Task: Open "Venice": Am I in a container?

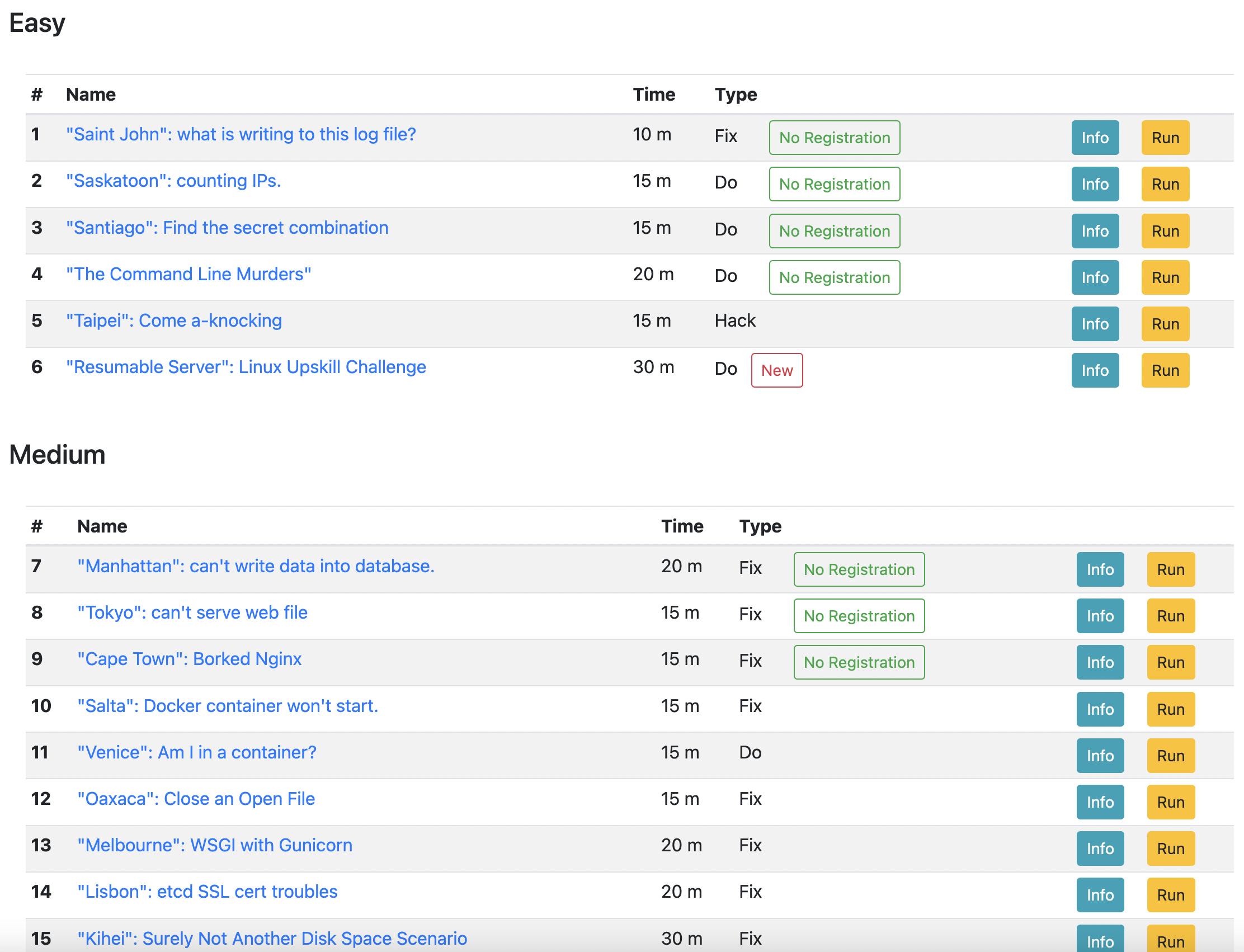Action: [x=197, y=752]
